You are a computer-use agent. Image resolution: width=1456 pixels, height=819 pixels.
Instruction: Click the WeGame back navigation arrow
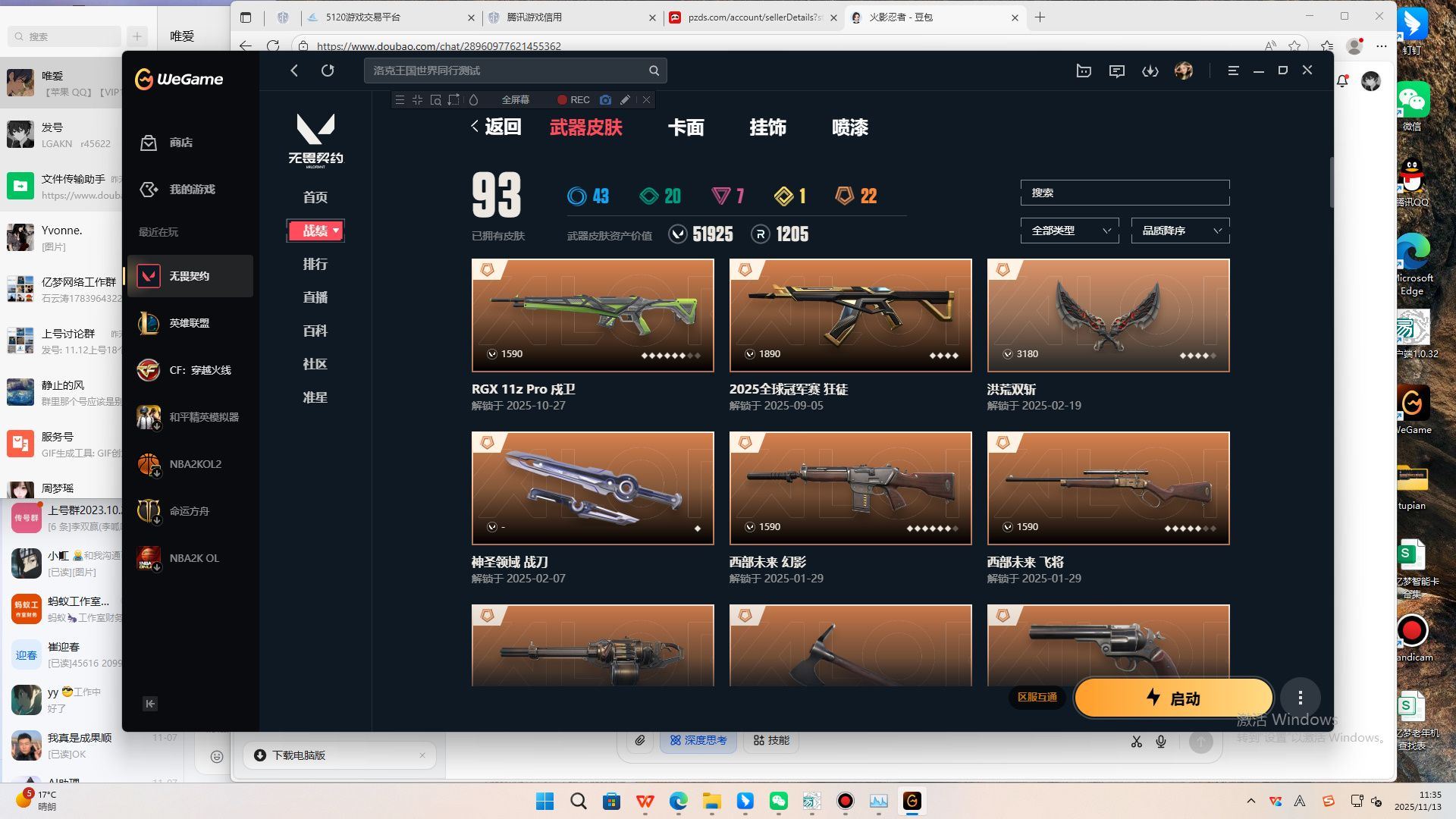pyautogui.click(x=294, y=71)
